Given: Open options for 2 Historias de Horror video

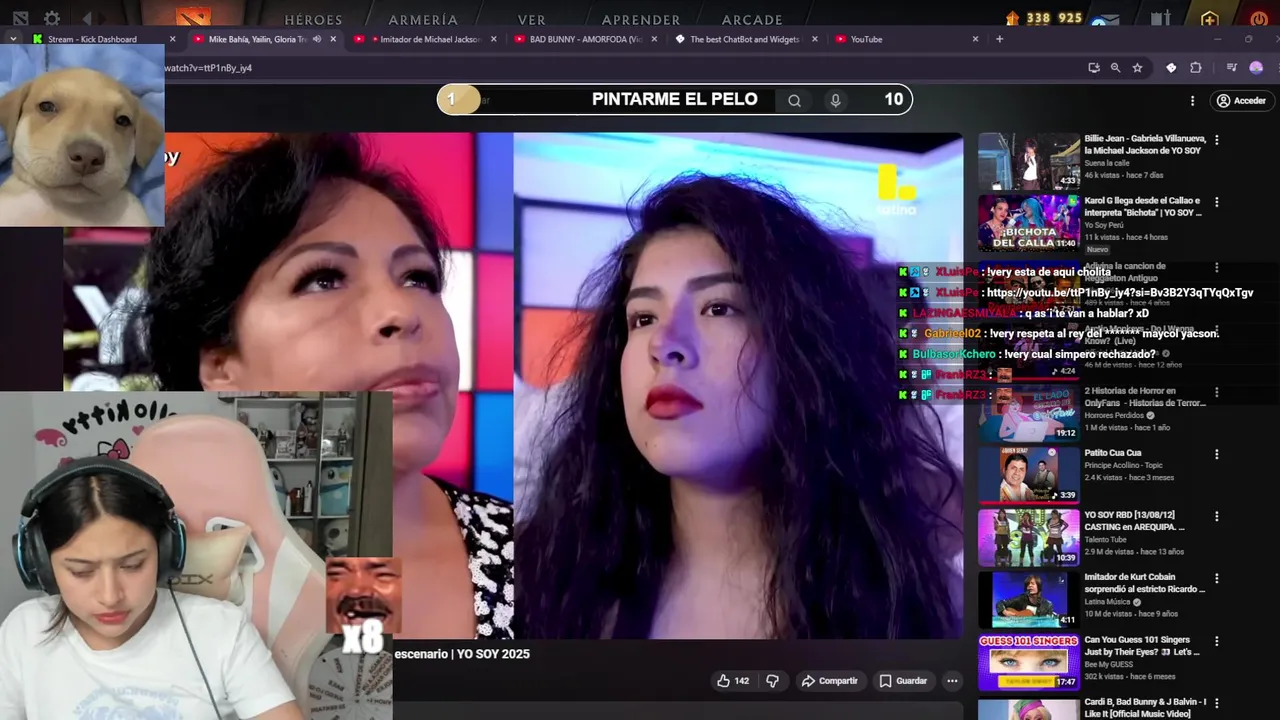Looking at the screenshot, I should point(1216,392).
